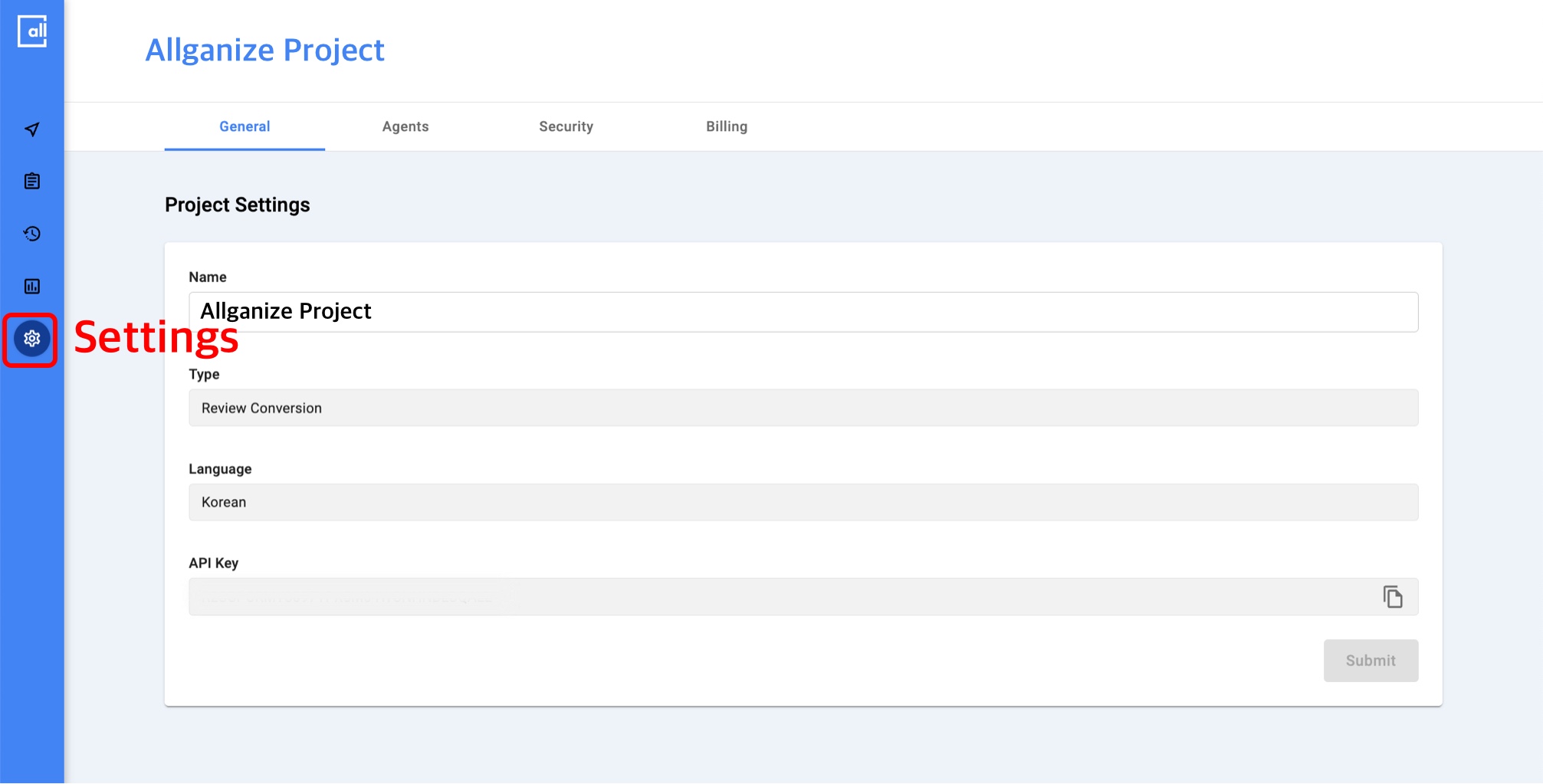
Task: Click the Language field showing Korean
Action: click(x=803, y=502)
